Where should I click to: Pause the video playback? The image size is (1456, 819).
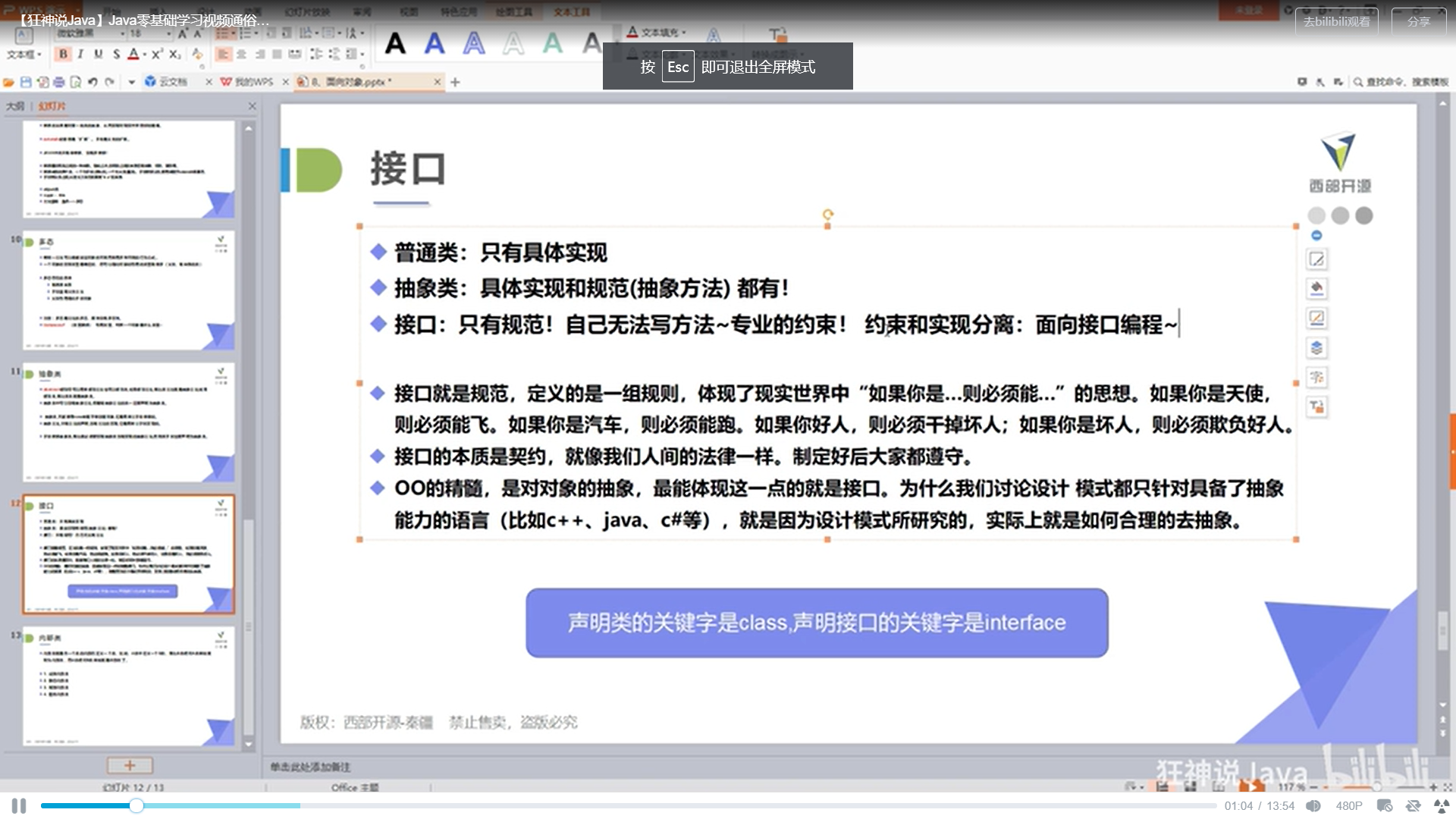19,806
